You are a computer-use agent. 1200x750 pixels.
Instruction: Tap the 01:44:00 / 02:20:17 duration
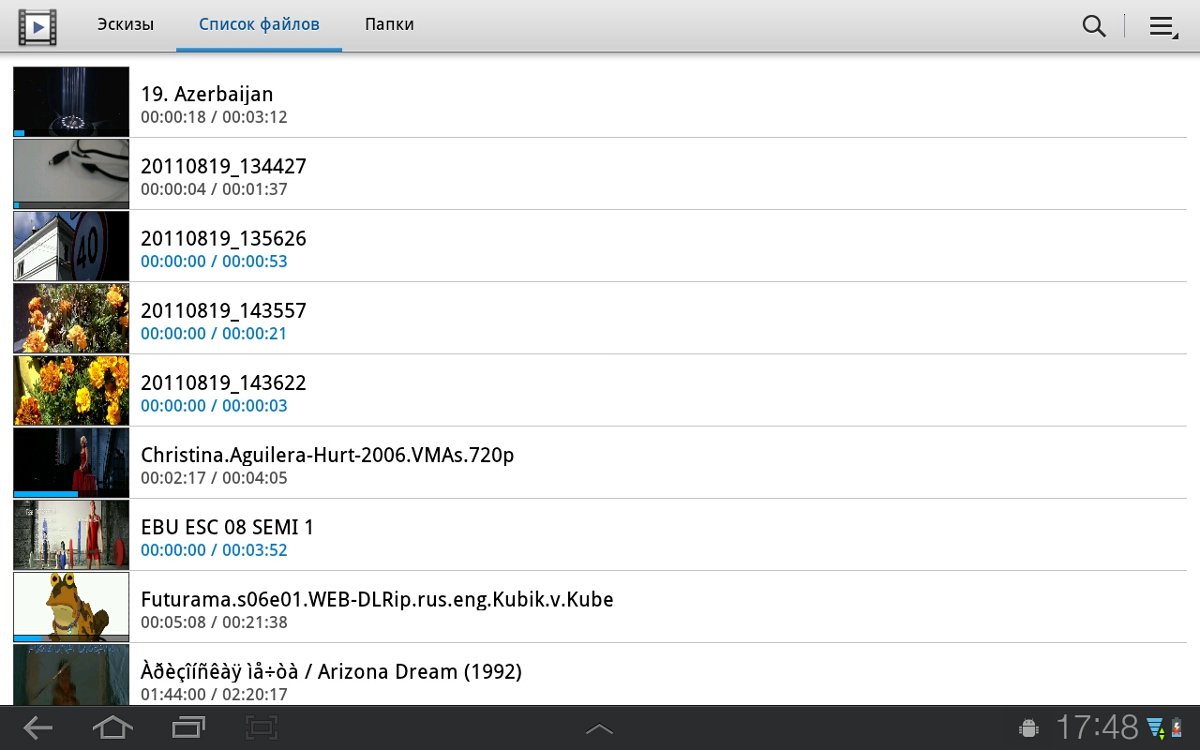pyautogui.click(x=214, y=693)
